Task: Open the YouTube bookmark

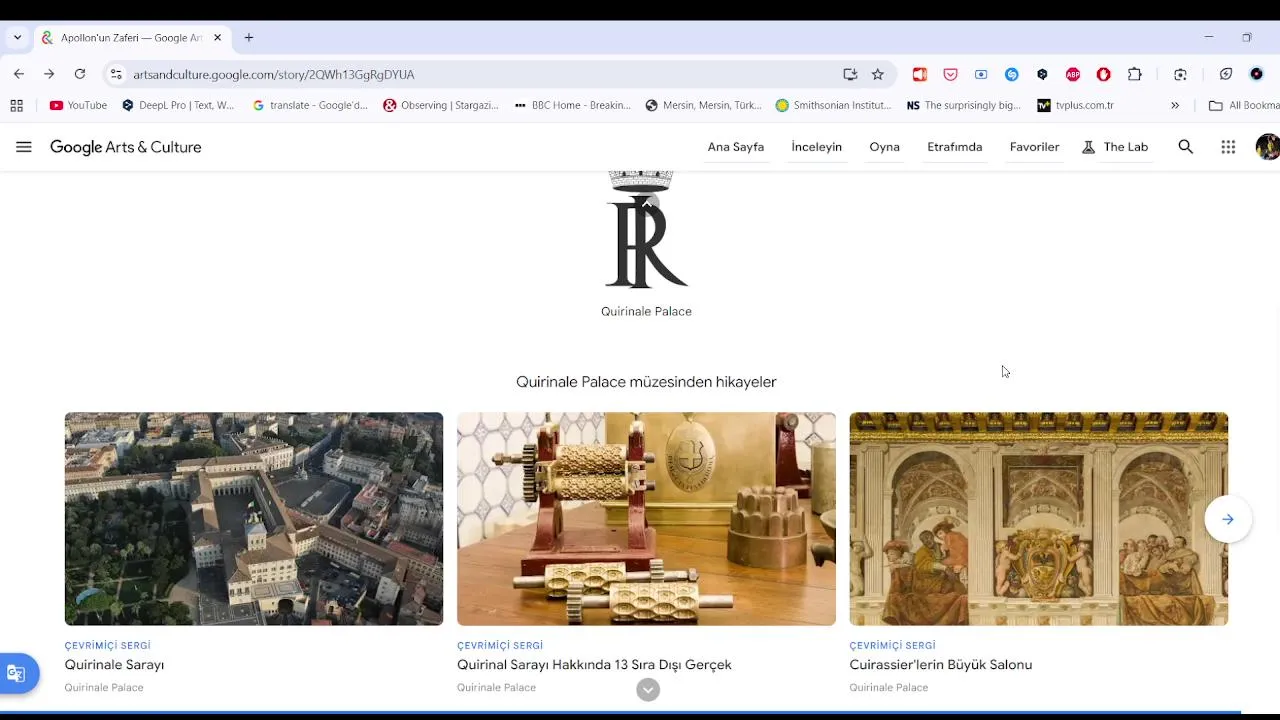Action: point(78,105)
